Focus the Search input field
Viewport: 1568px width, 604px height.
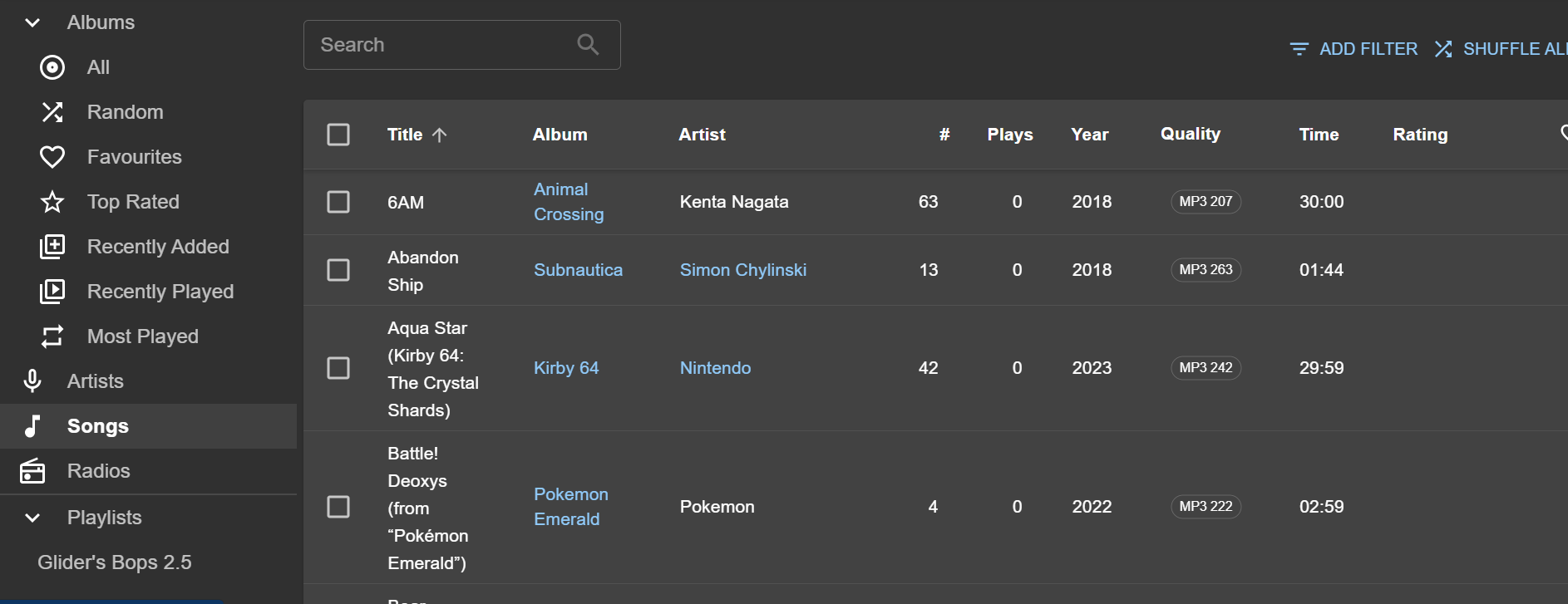441,45
